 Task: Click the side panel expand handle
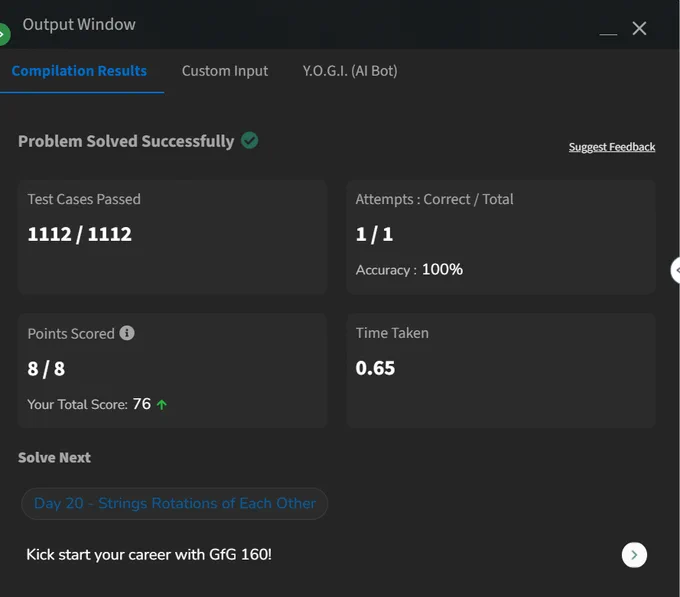675,270
